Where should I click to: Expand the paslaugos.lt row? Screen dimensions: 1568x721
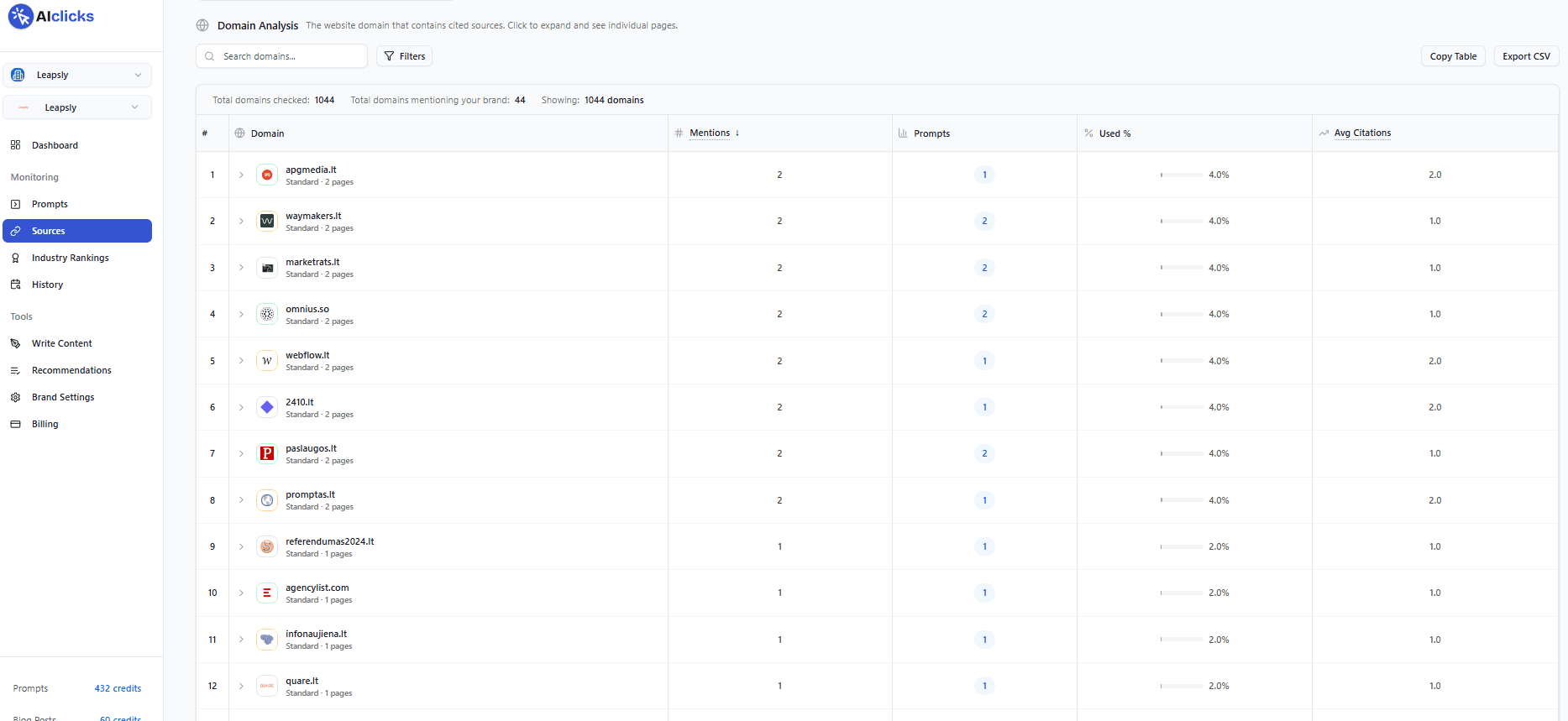pyautogui.click(x=241, y=453)
